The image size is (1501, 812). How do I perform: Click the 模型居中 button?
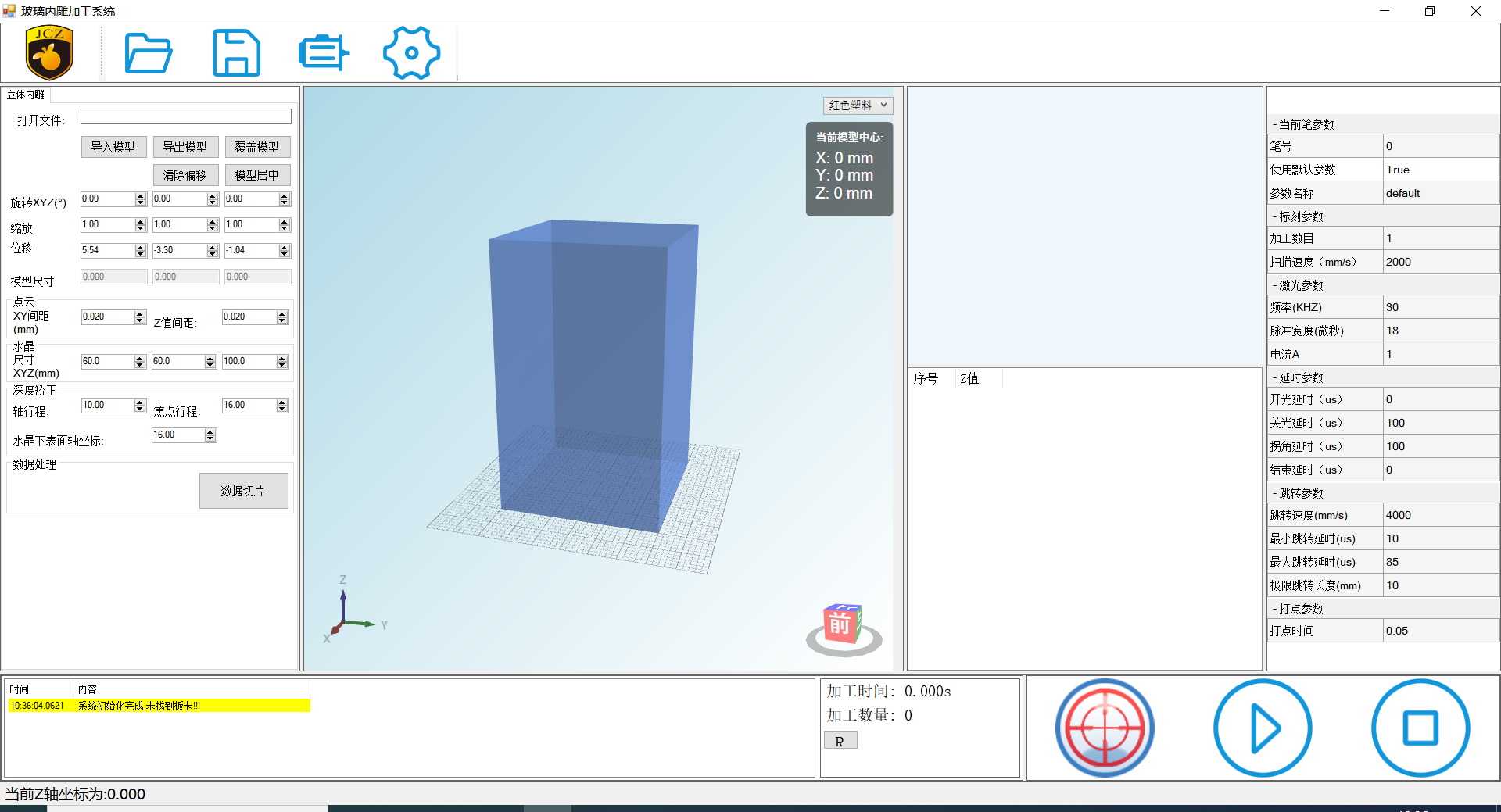(x=257, y=175)
